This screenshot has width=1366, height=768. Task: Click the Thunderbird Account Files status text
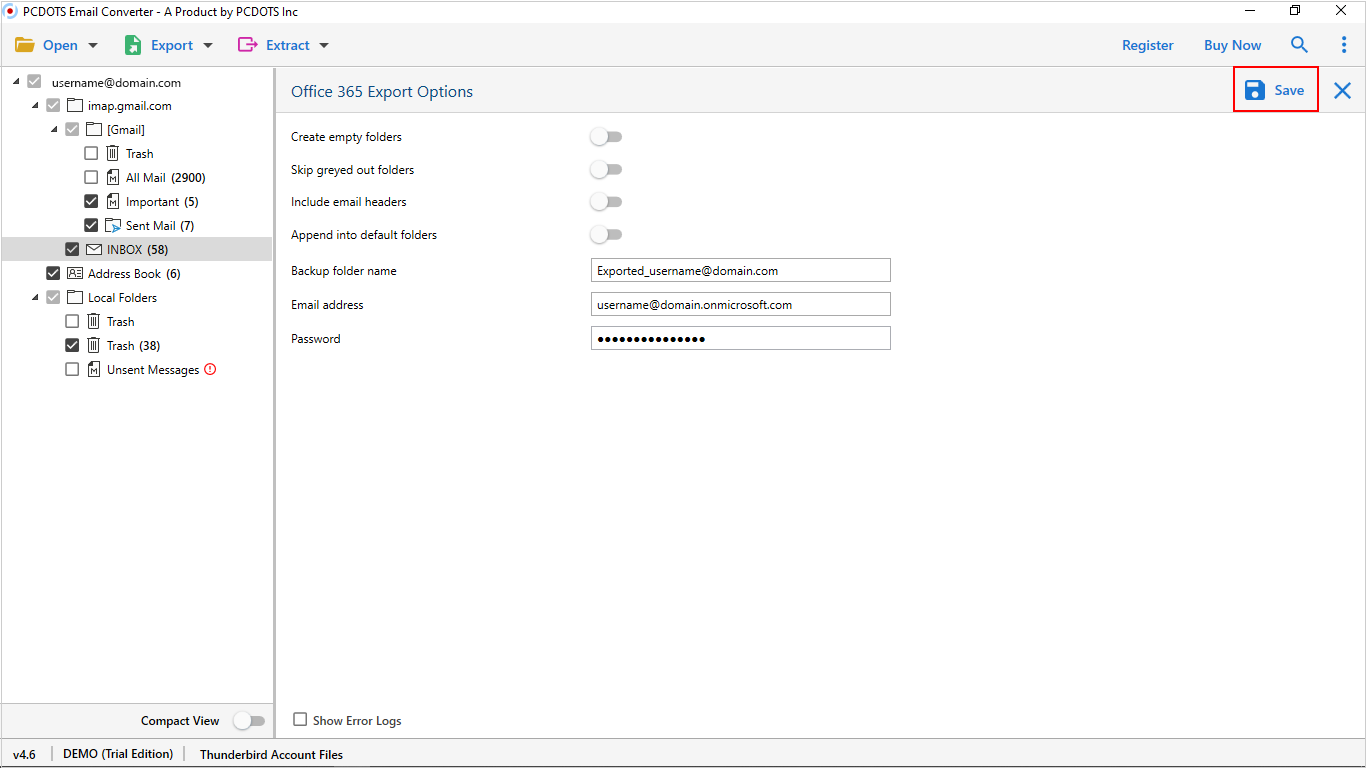click(271, 754)
